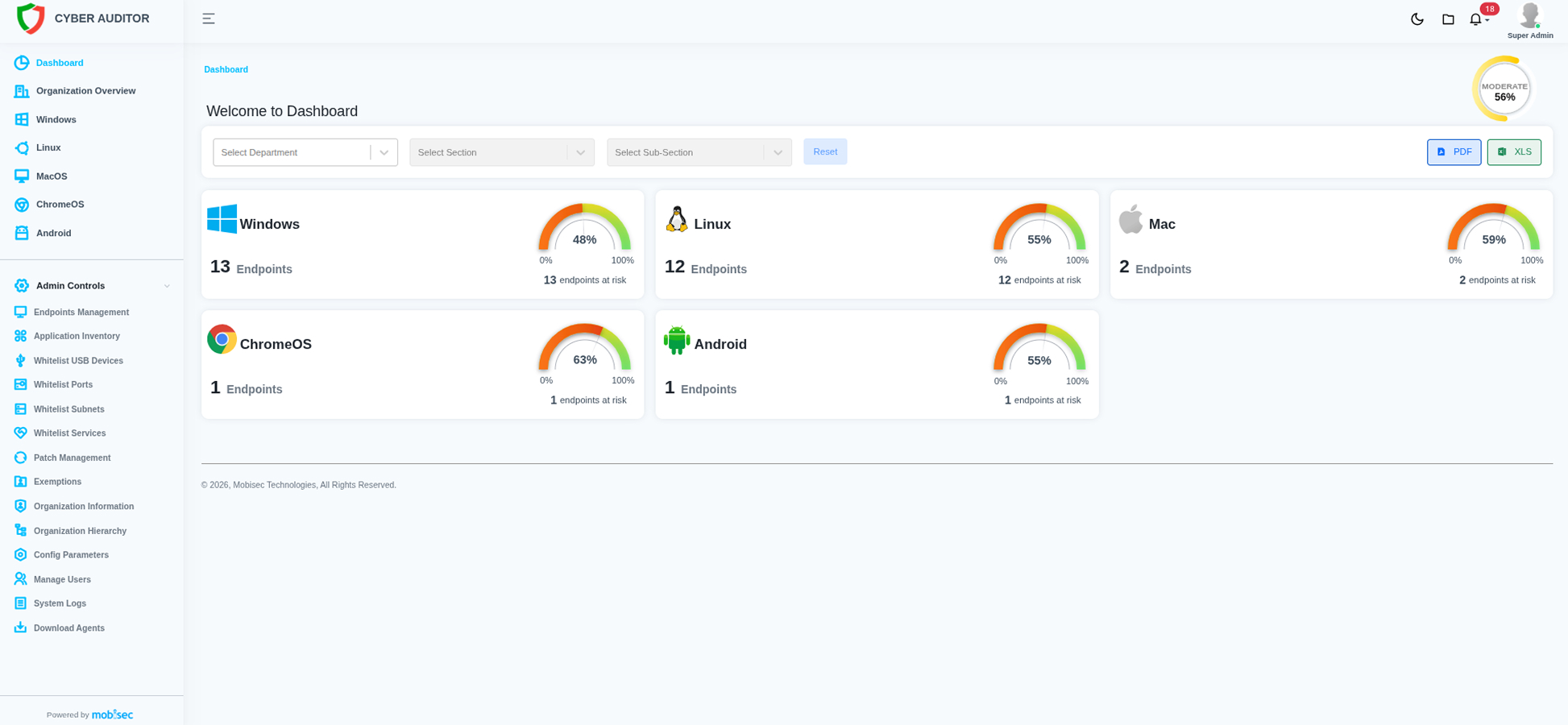
Task: Switch to dark mode with moon icon
Action: 1417,19
